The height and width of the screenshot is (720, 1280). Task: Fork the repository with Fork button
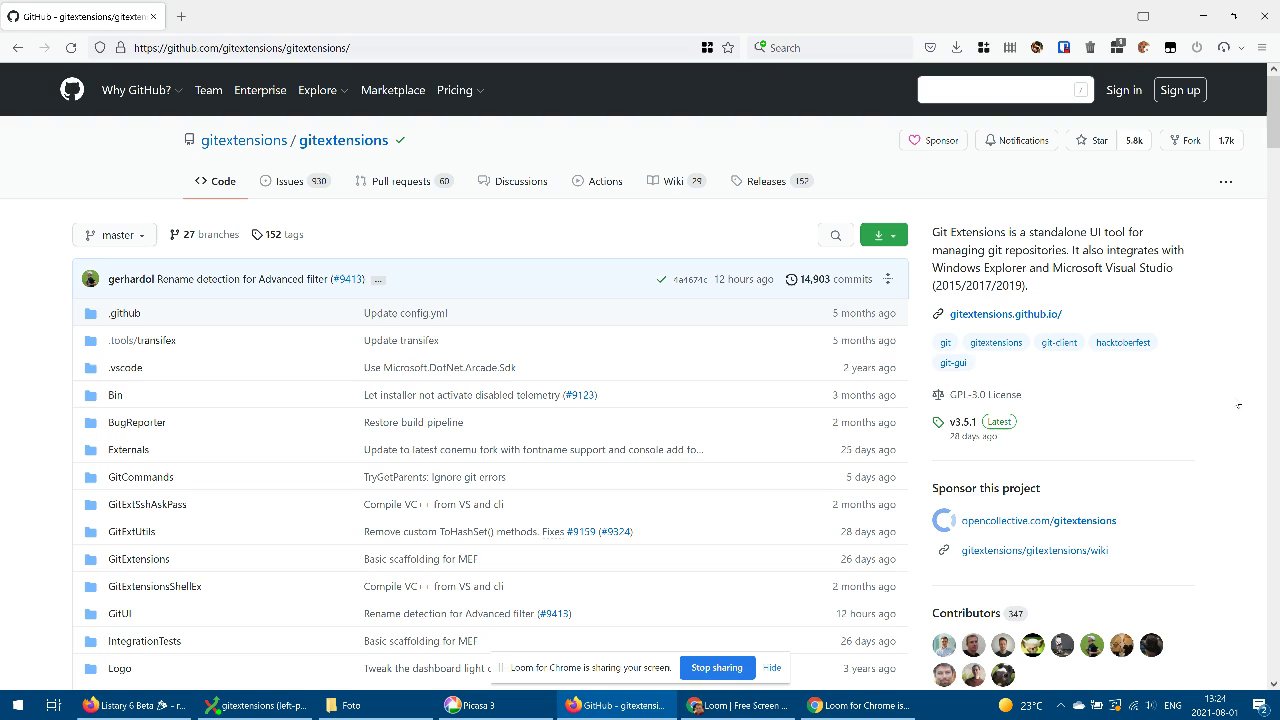point(1184,141)
